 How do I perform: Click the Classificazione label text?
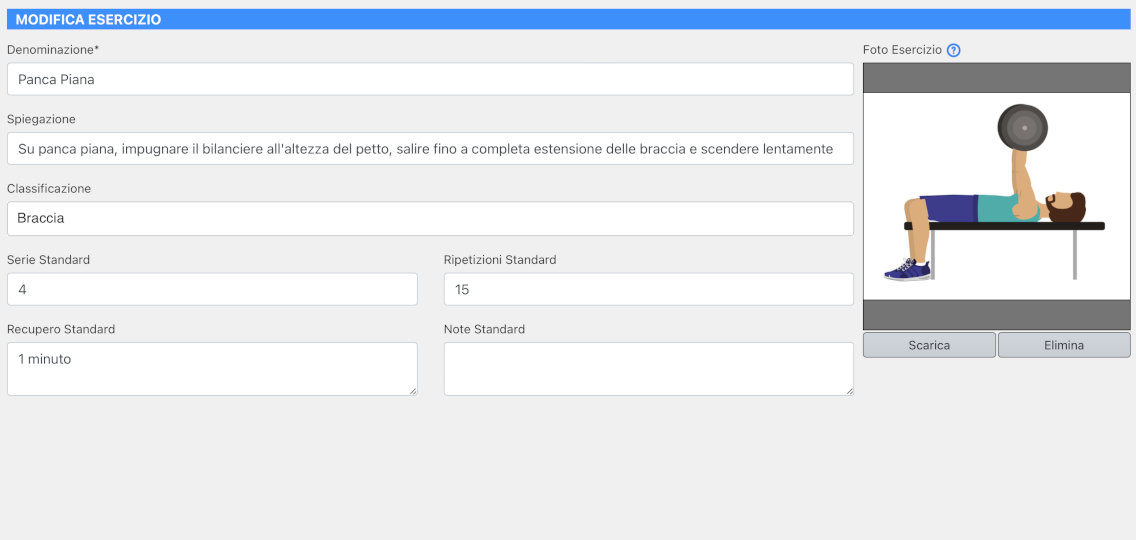coord(49,188)
